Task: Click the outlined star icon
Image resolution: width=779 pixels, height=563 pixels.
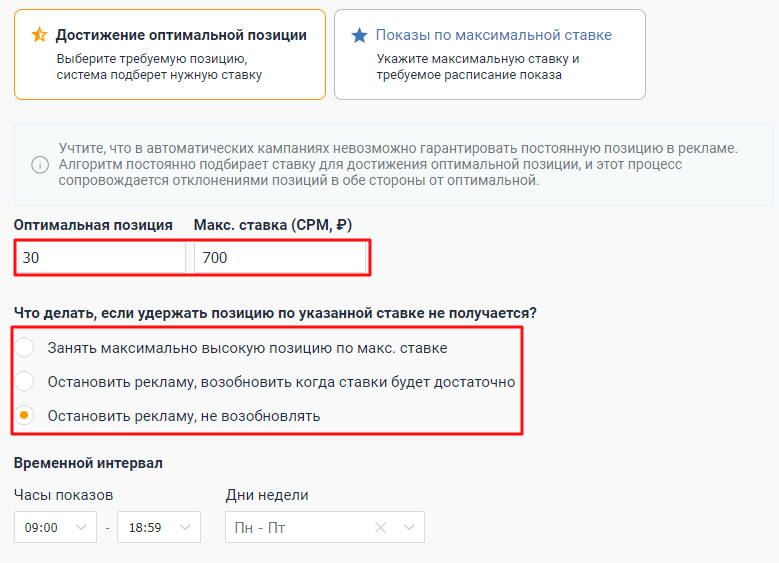Action: [x=39, y=35]
